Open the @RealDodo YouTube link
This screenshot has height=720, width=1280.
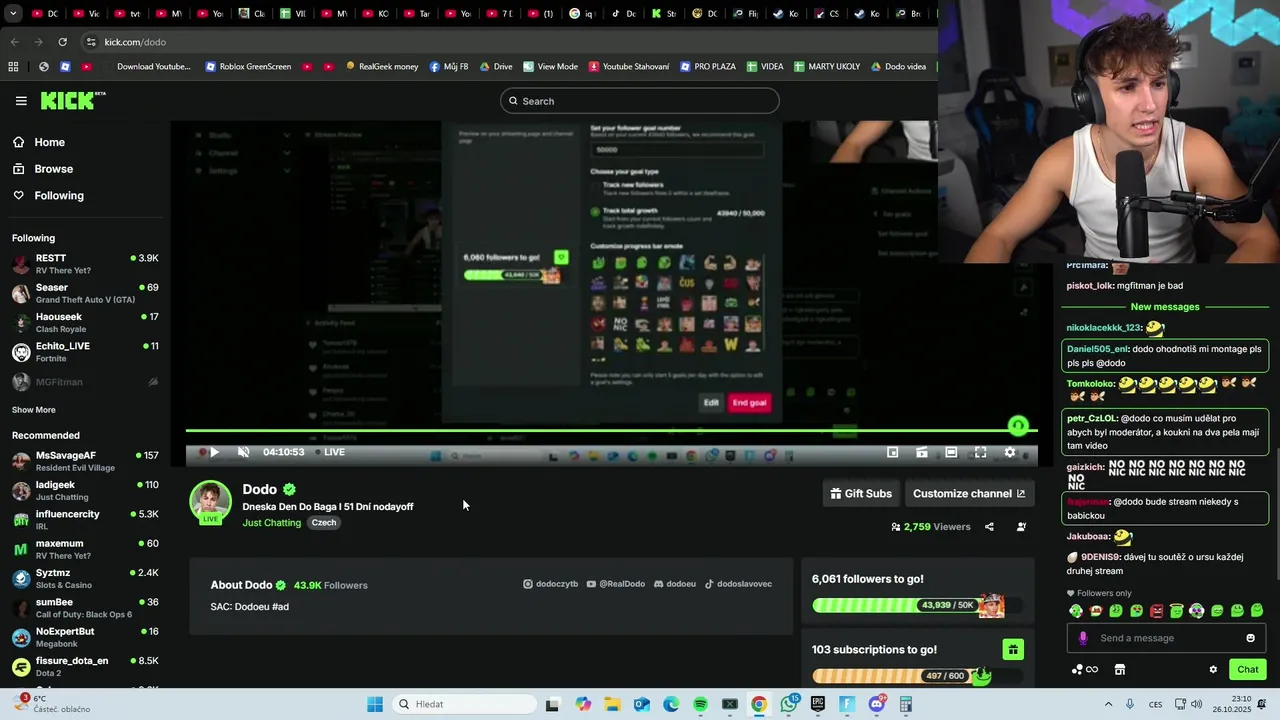pyautogui.click(x=616, y=584)
